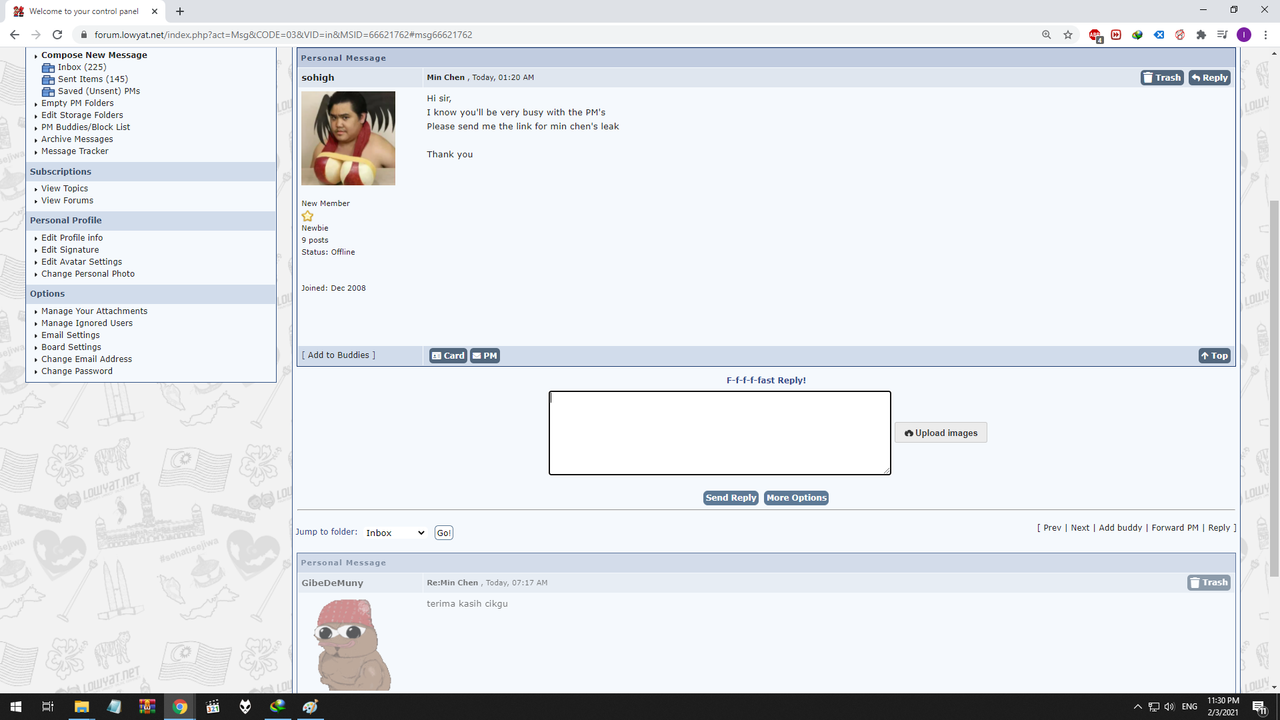The height and width of the screenshot is (720, 1280).
Task: Open PM Buddies/Block List
Action: (85, 127)
